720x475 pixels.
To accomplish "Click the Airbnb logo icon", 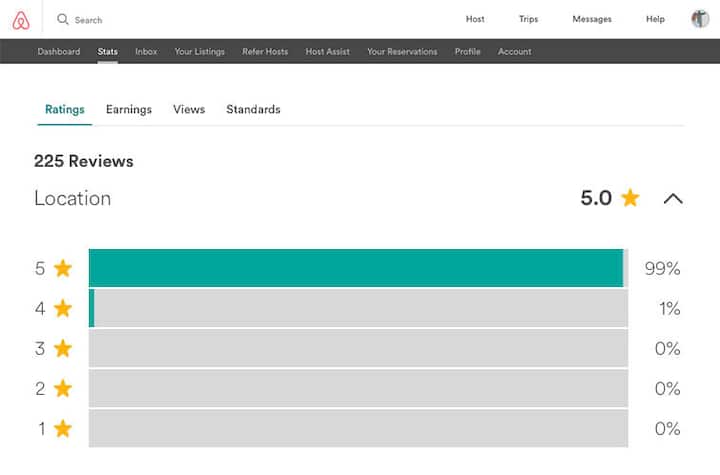I will pyautogui.click(x=20, y=19).
